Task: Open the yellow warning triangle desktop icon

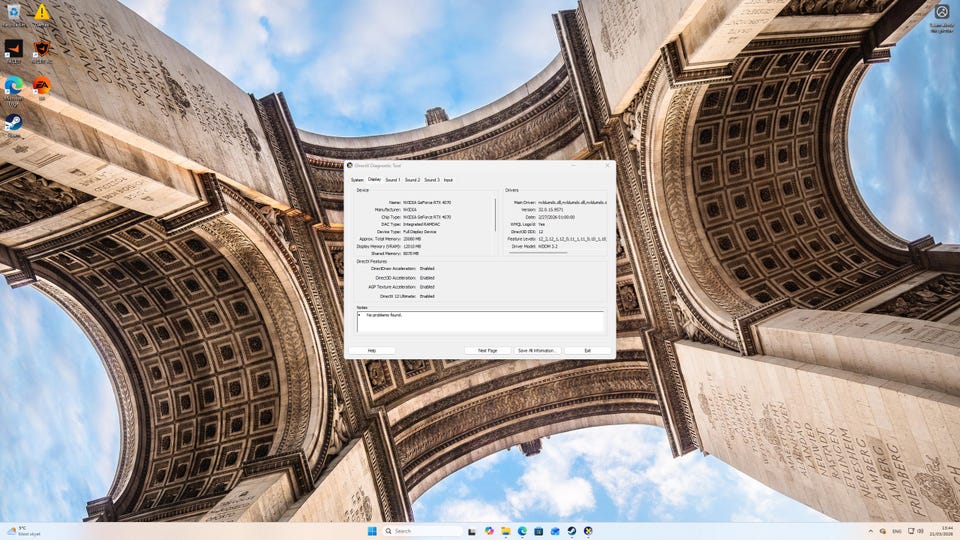Action: (x=42, y=12)
